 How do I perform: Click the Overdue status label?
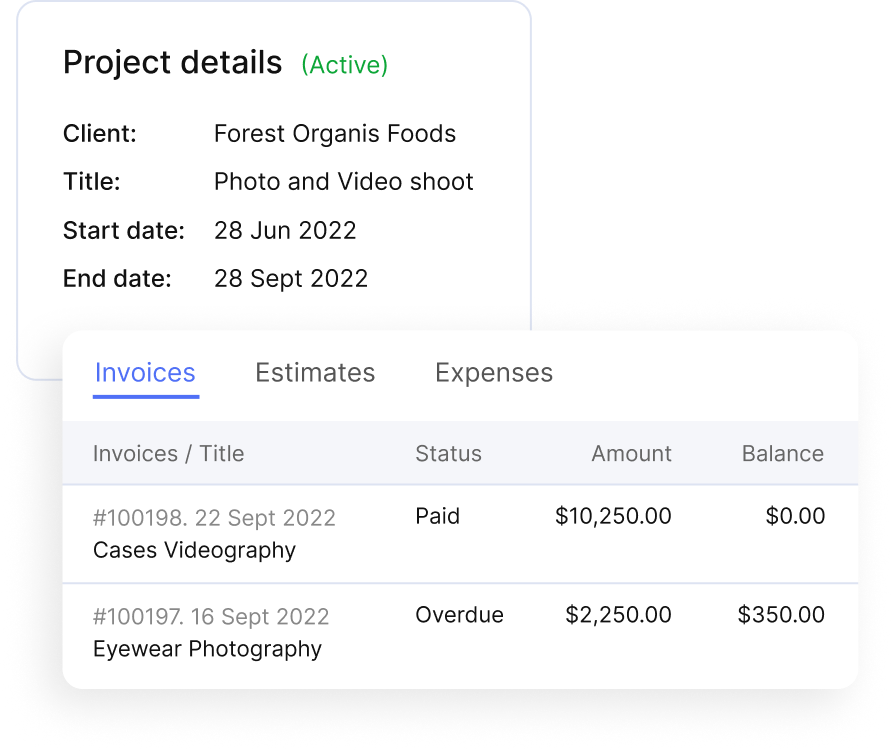click(459, 614)
